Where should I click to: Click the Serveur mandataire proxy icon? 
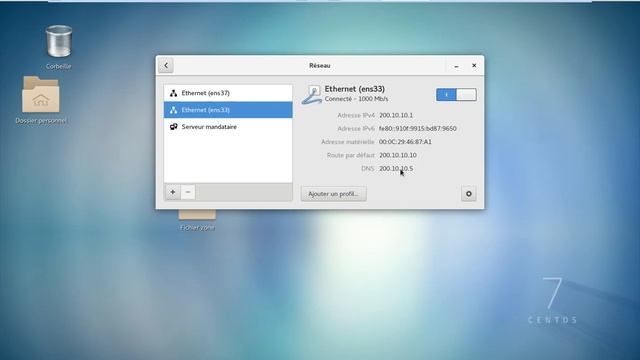point(173,127)
